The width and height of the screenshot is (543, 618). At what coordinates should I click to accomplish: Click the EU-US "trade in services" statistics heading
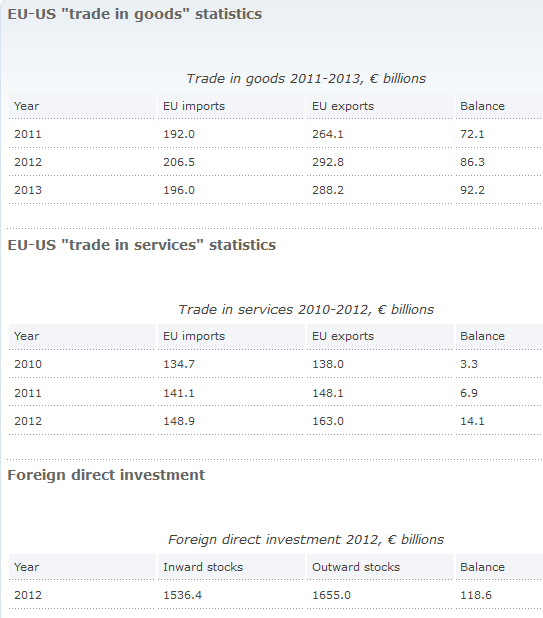click(142, 245)
